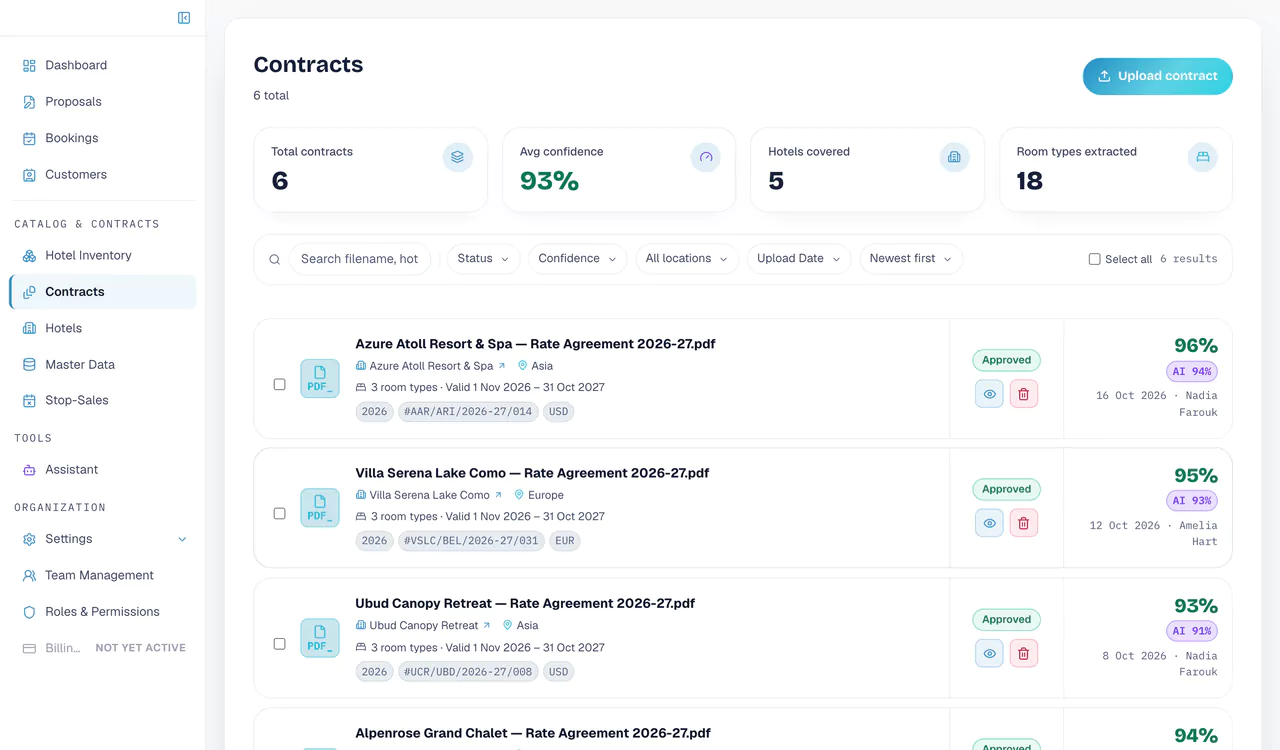Preview Villa Serena contract with eye icon
Image resolution: width=1280 pixels, height=750 pixels.
pyautogui.click(x=989, y=523)
